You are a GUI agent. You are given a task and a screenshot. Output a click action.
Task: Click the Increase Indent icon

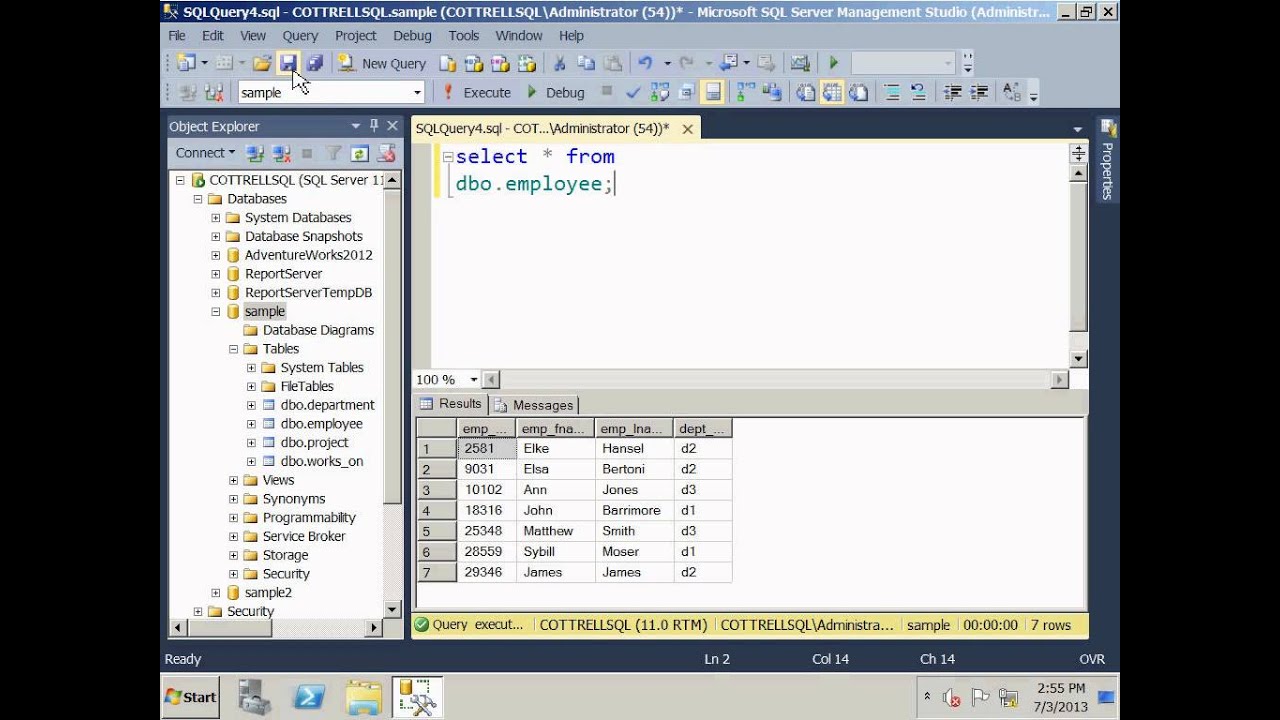(x=979, y=92)
